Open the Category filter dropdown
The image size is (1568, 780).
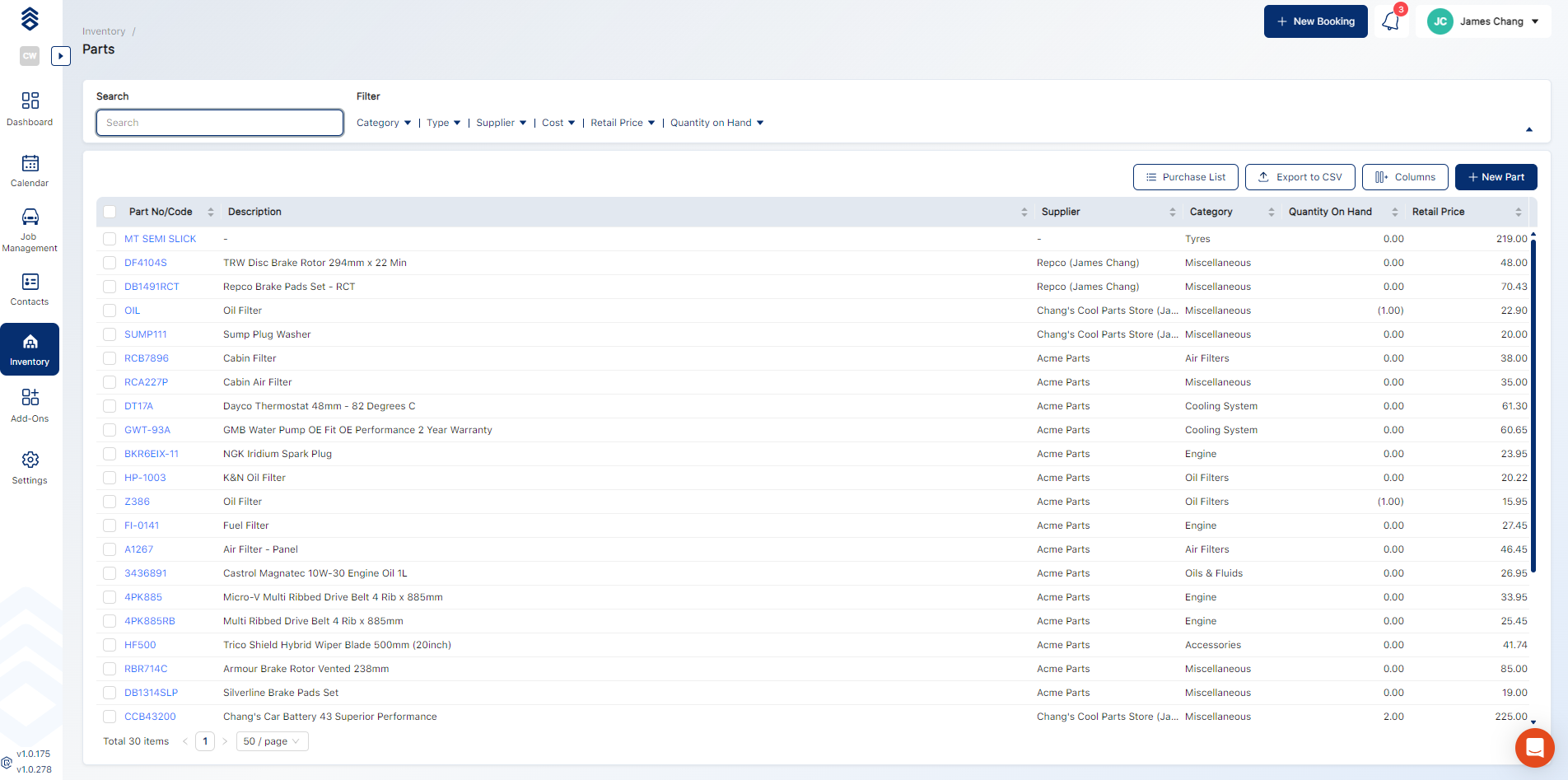(383, 122)
